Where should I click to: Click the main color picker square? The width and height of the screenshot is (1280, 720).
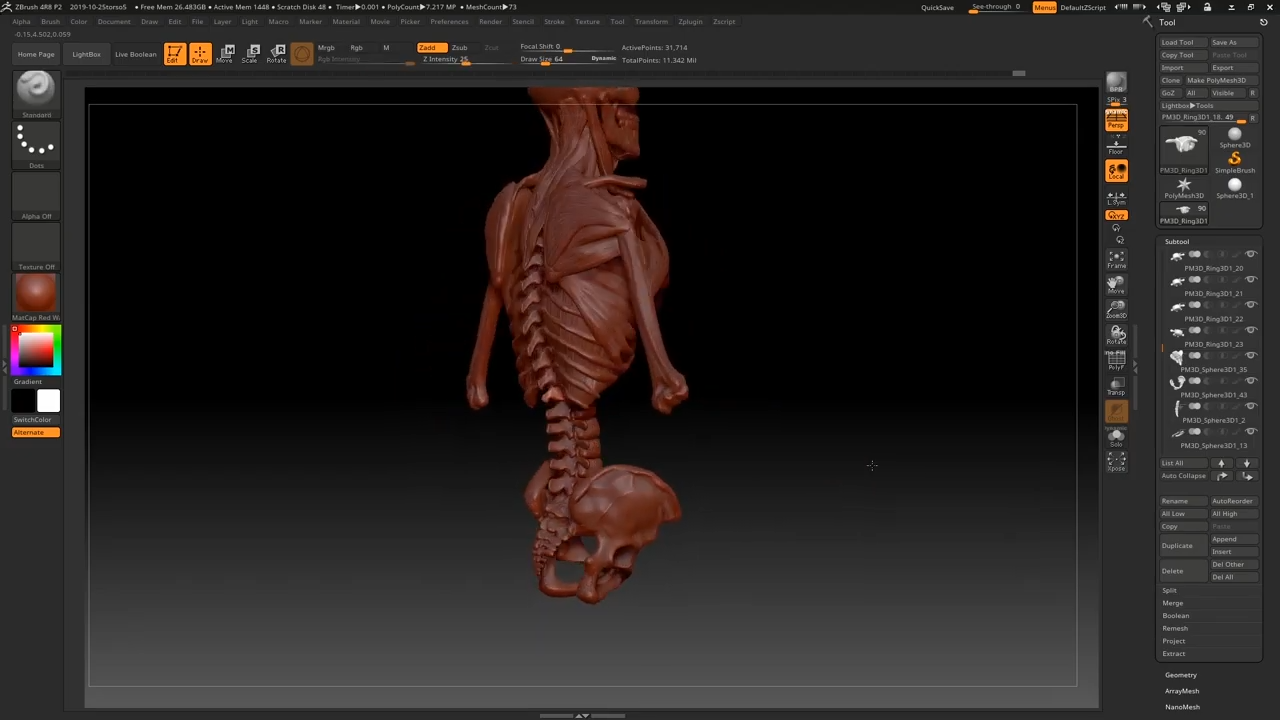(36, 350)
